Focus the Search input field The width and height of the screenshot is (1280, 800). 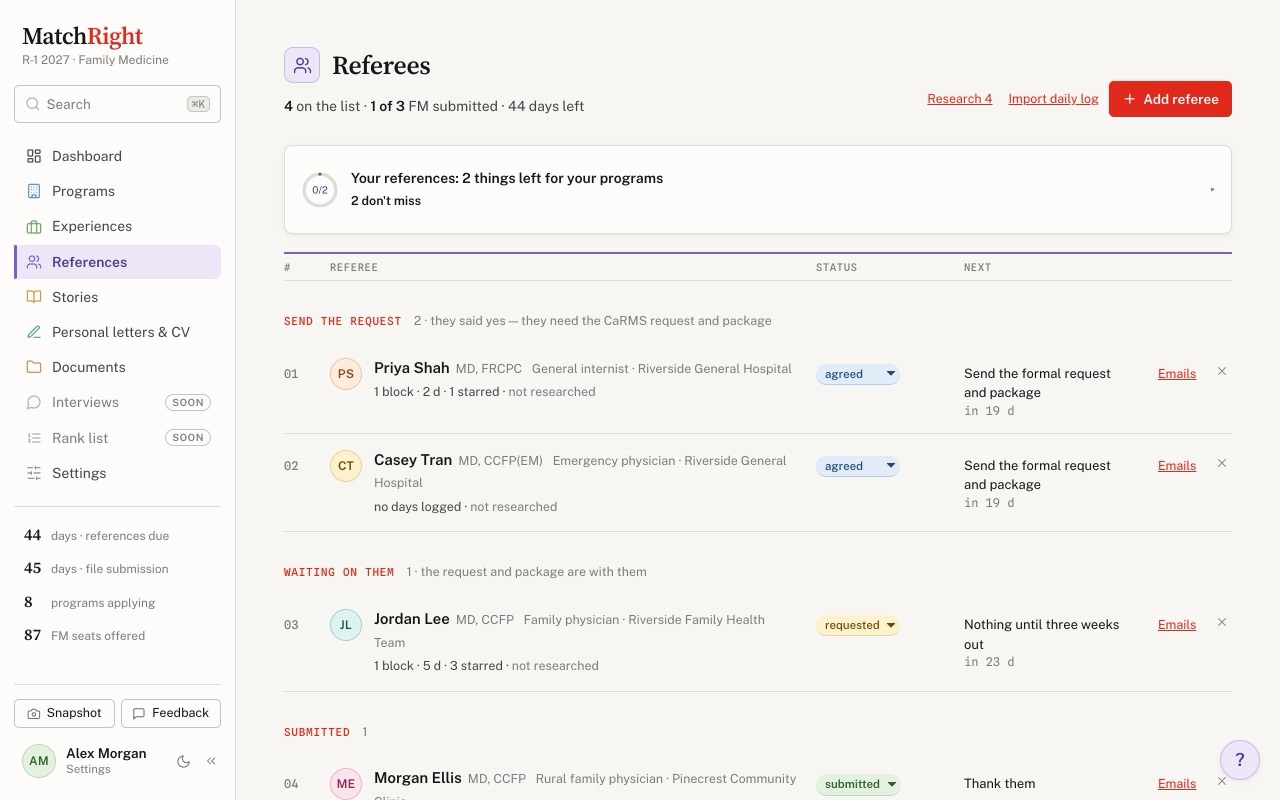click(117, 104)
